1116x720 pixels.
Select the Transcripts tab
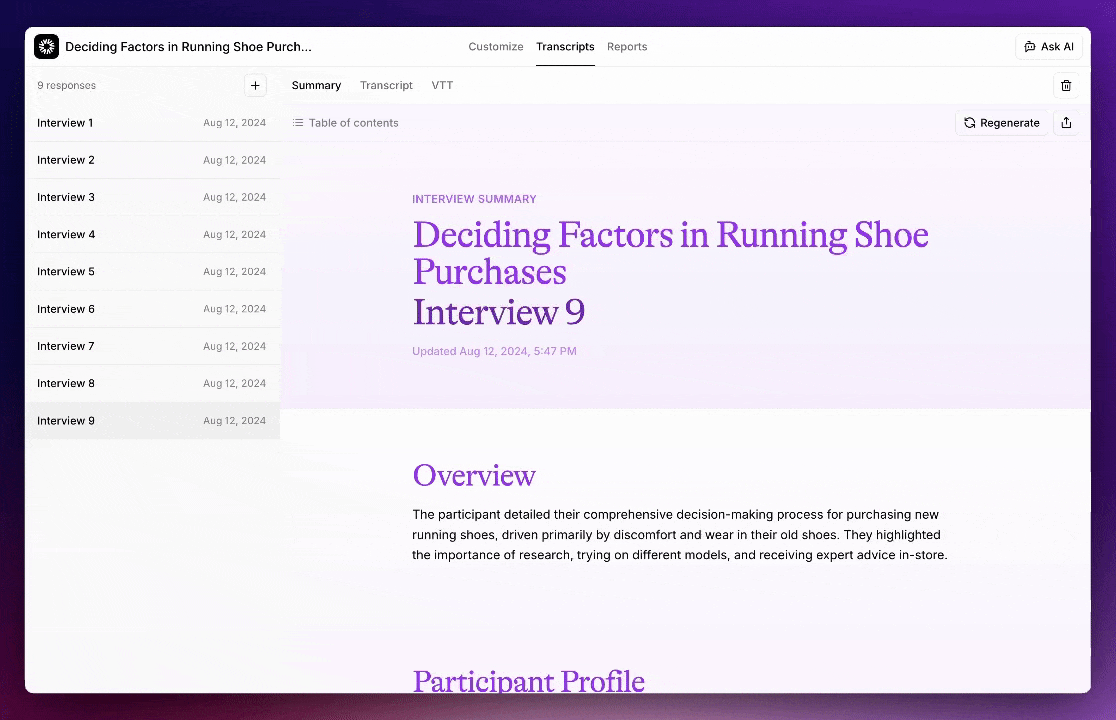pyautogui.click(x=565, y=47)
